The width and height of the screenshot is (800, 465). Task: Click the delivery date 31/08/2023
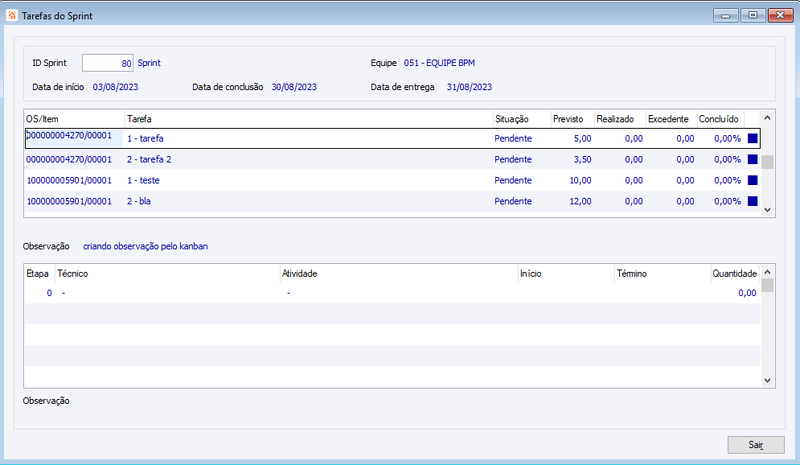click(469, 87)
